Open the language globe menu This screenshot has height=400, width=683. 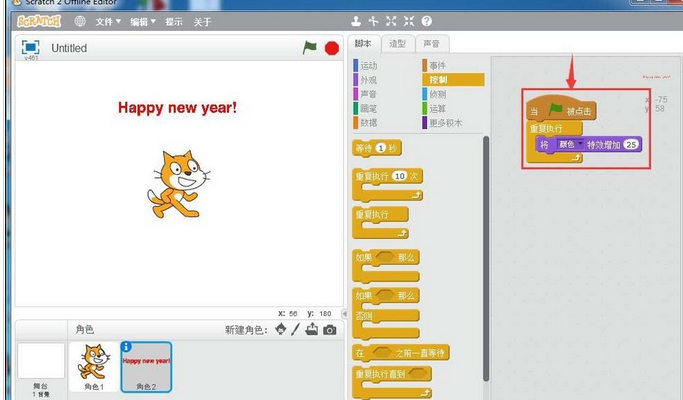[x=80, y=21]
